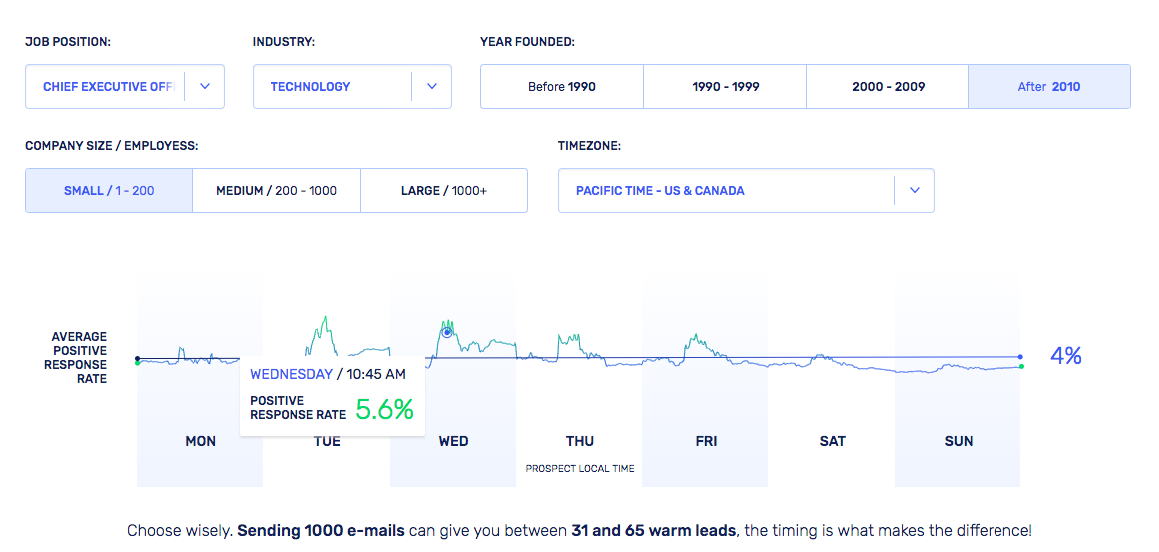The width and height of the screenshot is (1159, 552).
Task: Choose Medium / 200 - 1000 company size
Action: point(276,191)
